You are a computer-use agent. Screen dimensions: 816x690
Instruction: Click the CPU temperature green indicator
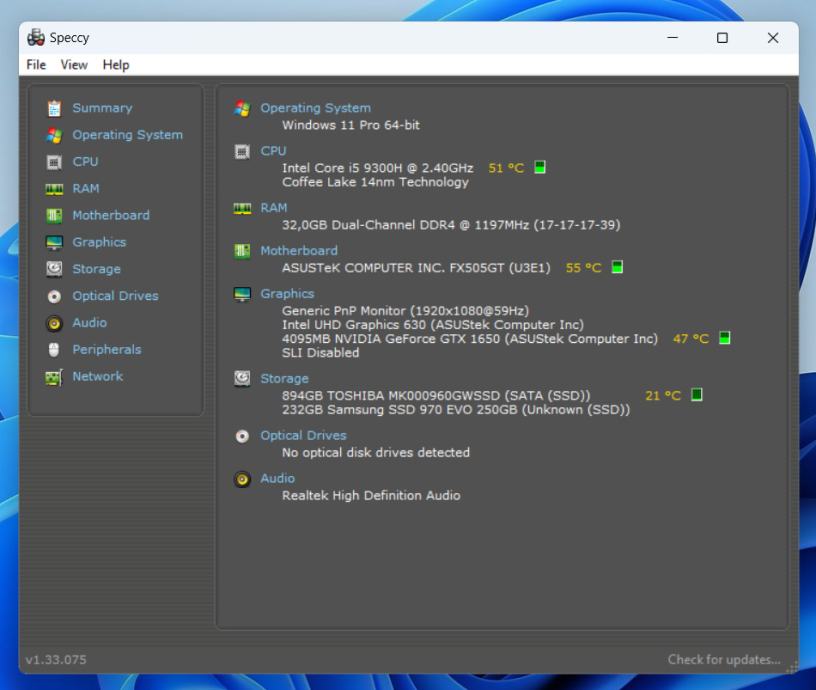[x=540, y=168]
